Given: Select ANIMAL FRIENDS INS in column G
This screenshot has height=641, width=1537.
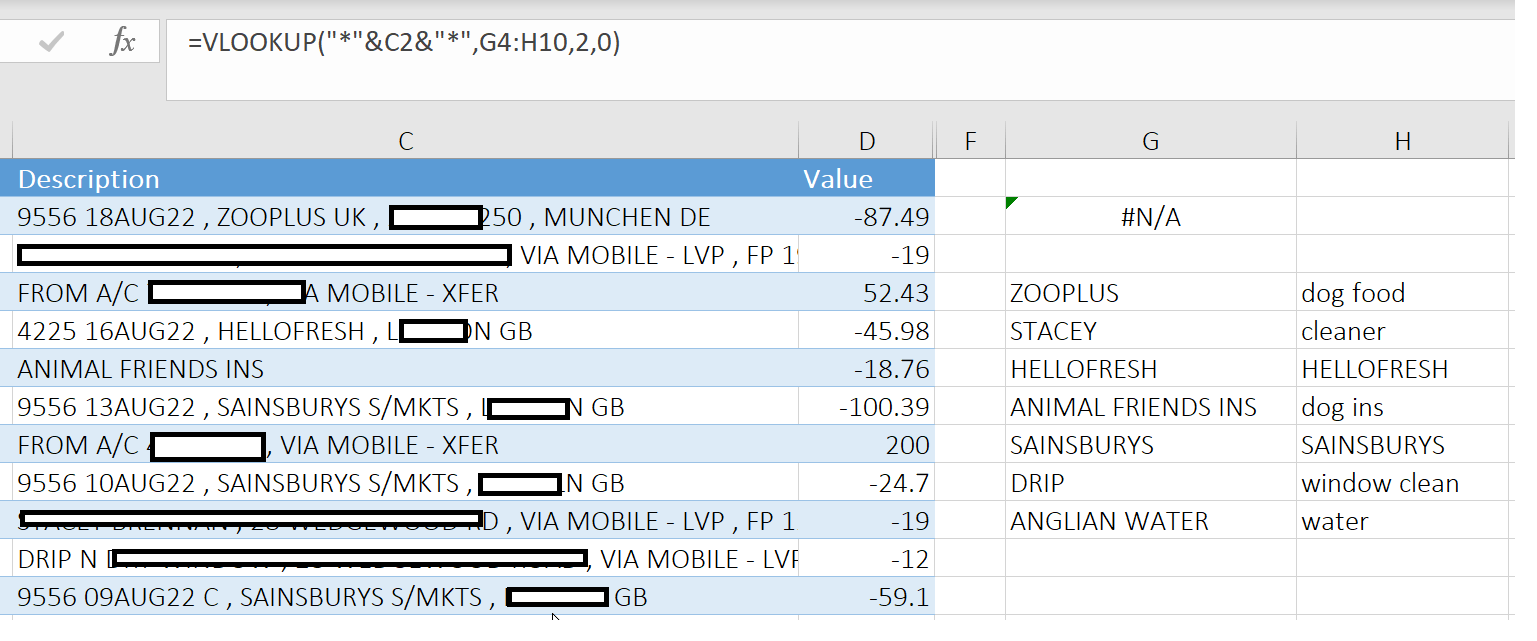Looking at the screenshot, I should 1150,407.
